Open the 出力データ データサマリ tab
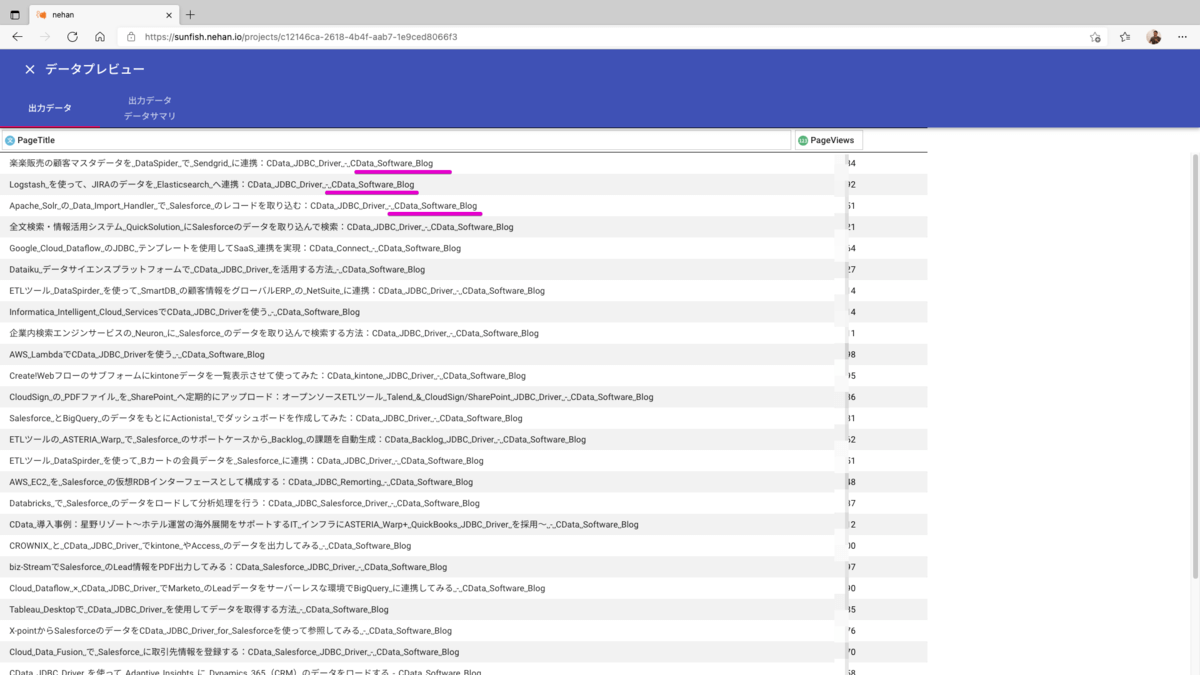The height and width of the screenshot is (675, 1200). pyautogui.click(x=150, y=108)
